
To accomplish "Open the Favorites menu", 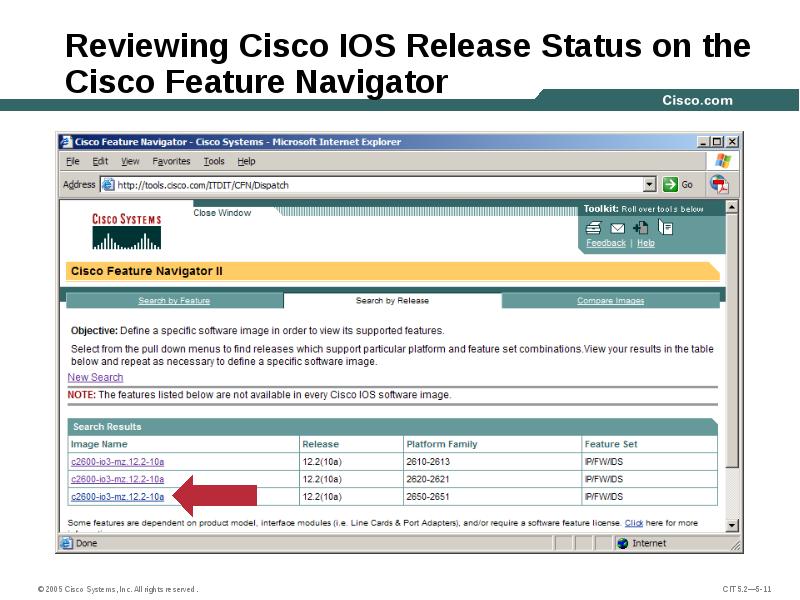I will [x=171, y=161].
